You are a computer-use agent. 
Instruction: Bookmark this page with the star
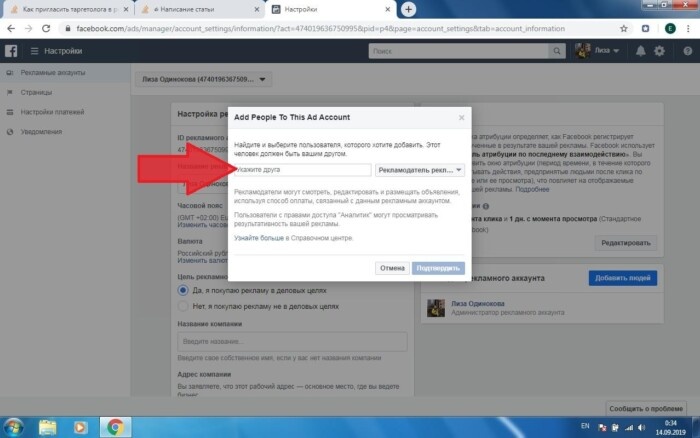(x=624, y=29)
